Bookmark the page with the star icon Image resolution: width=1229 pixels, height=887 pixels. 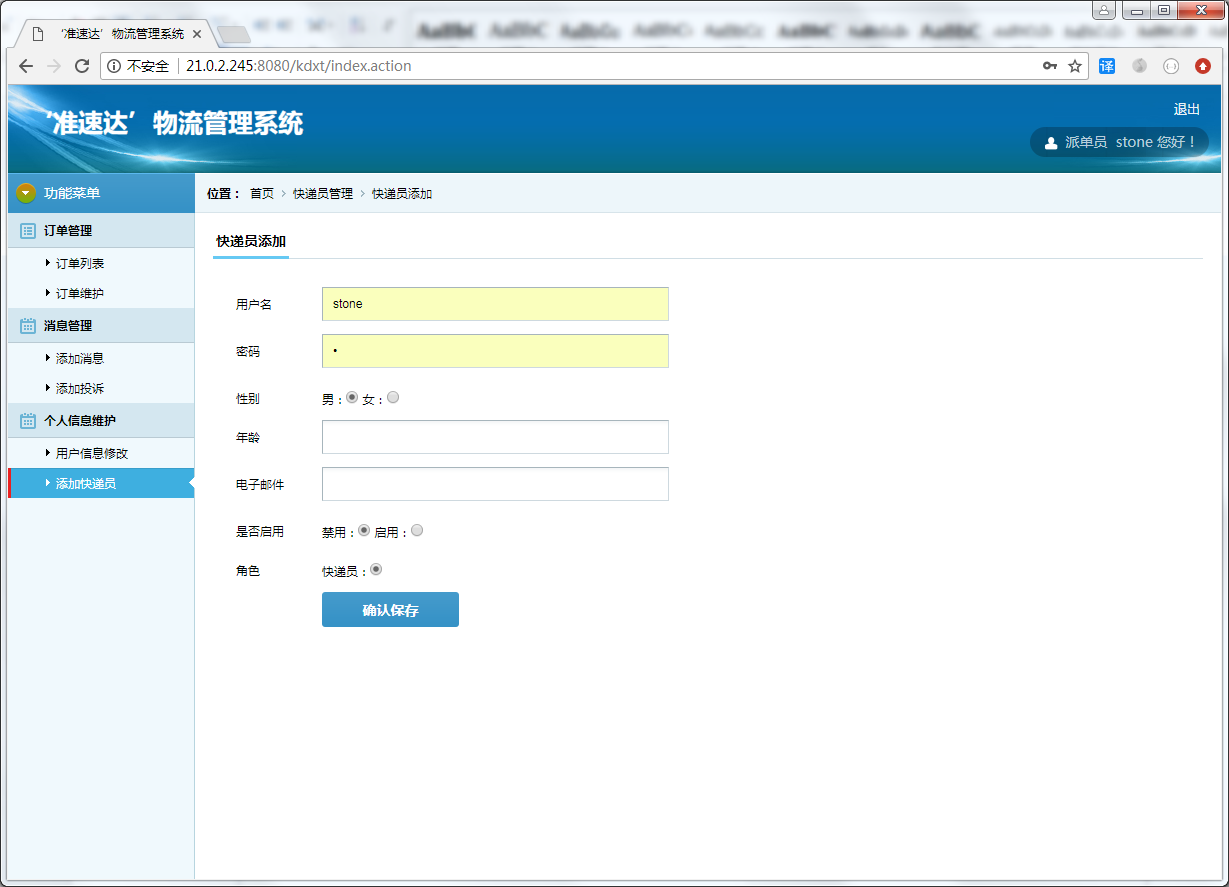(1075, 66)
